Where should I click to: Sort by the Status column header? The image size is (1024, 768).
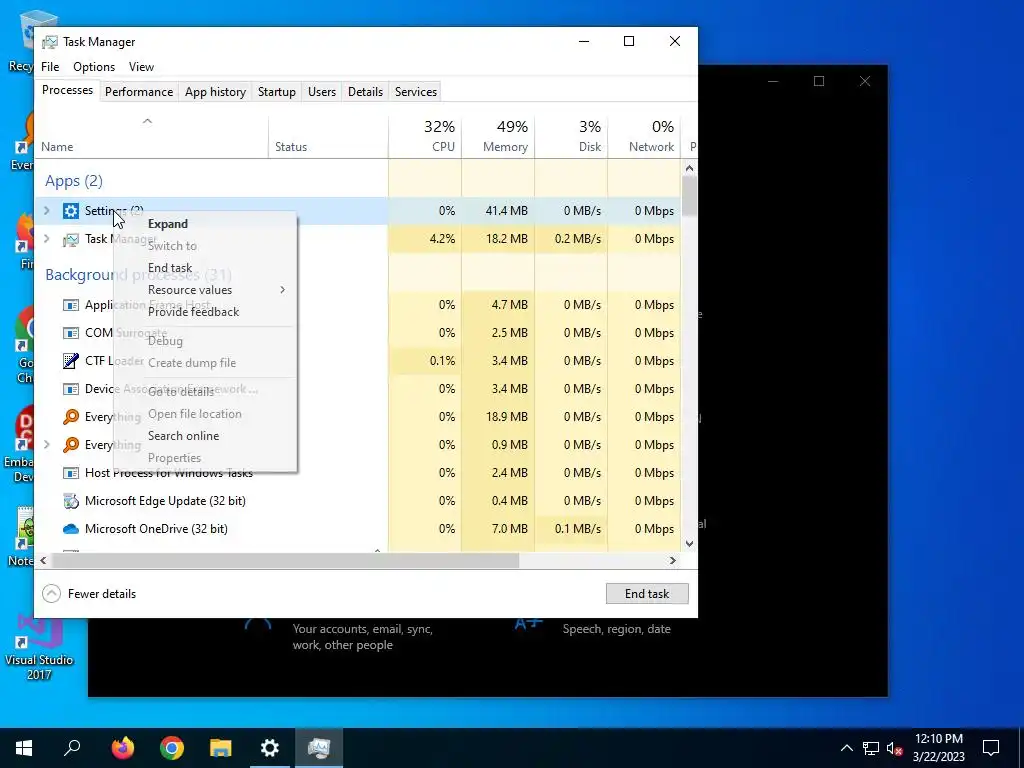pos(328,137)
